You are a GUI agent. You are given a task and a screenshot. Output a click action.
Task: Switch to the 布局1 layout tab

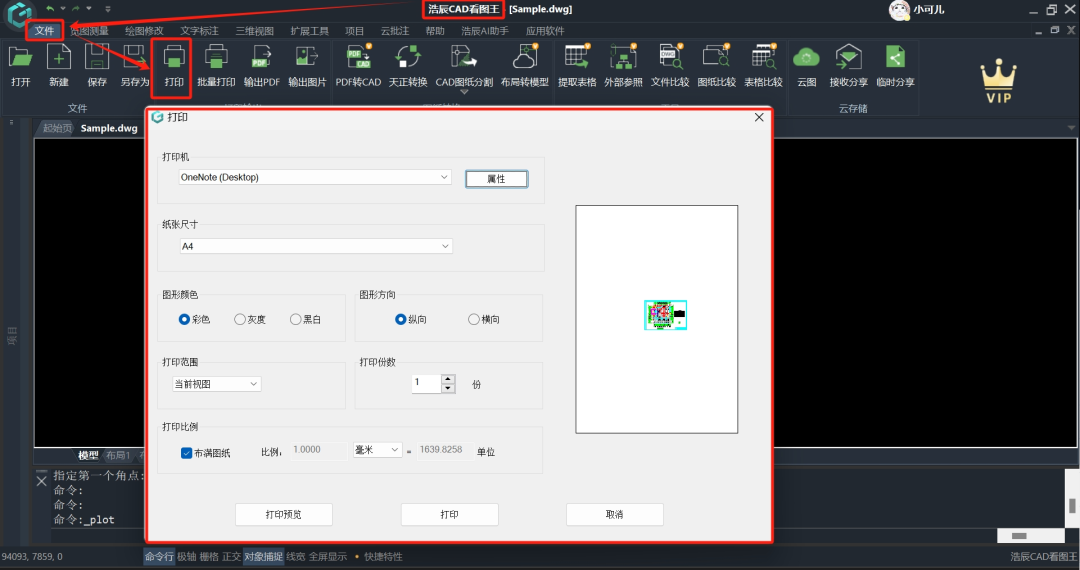[x=118, y=455]
